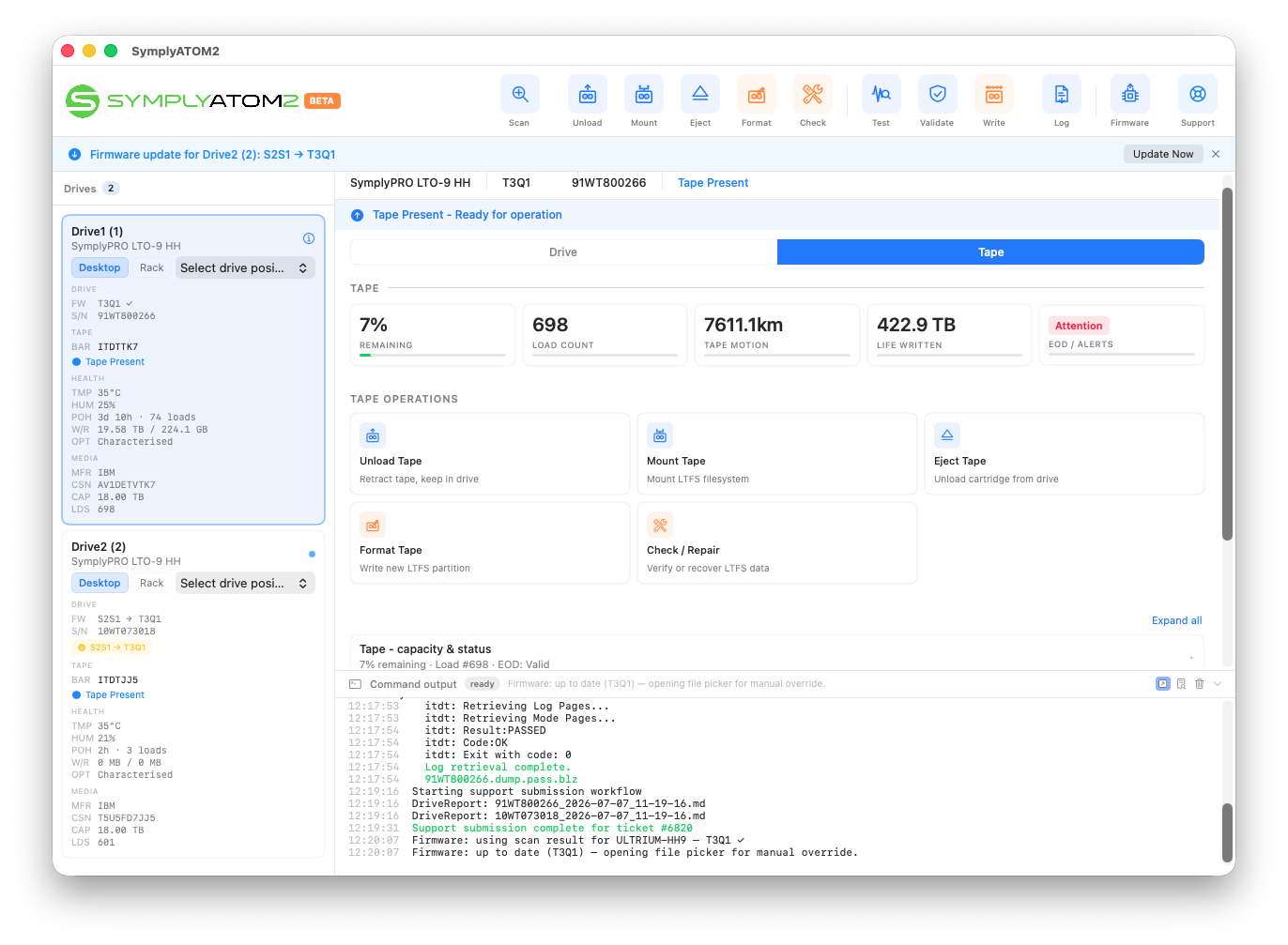Click the Expand all link
The height and width of the screenshot is (945, 1288).
click(1176, 620)
